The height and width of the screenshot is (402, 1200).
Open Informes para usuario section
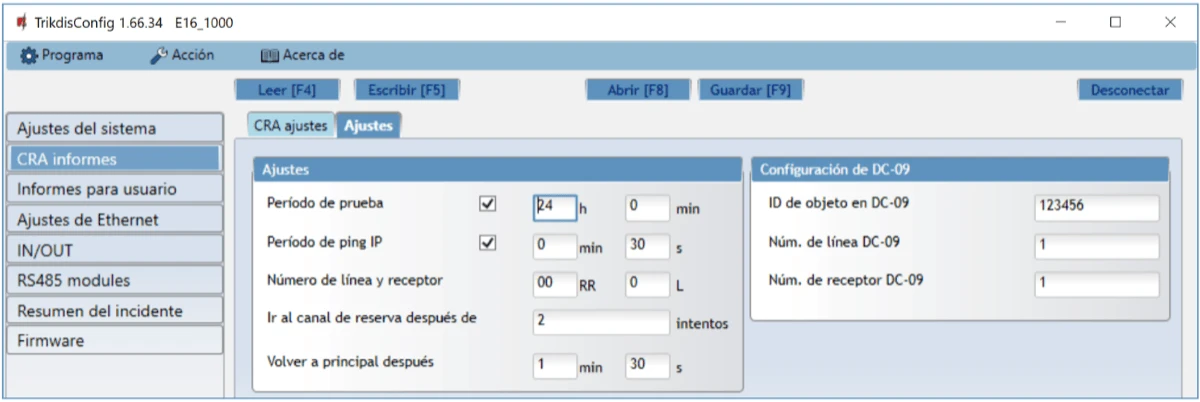(112, 189)
